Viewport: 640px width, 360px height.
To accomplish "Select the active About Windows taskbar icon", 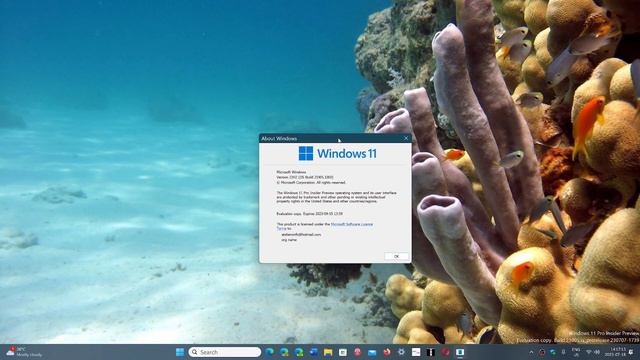I will pos(460,352).
